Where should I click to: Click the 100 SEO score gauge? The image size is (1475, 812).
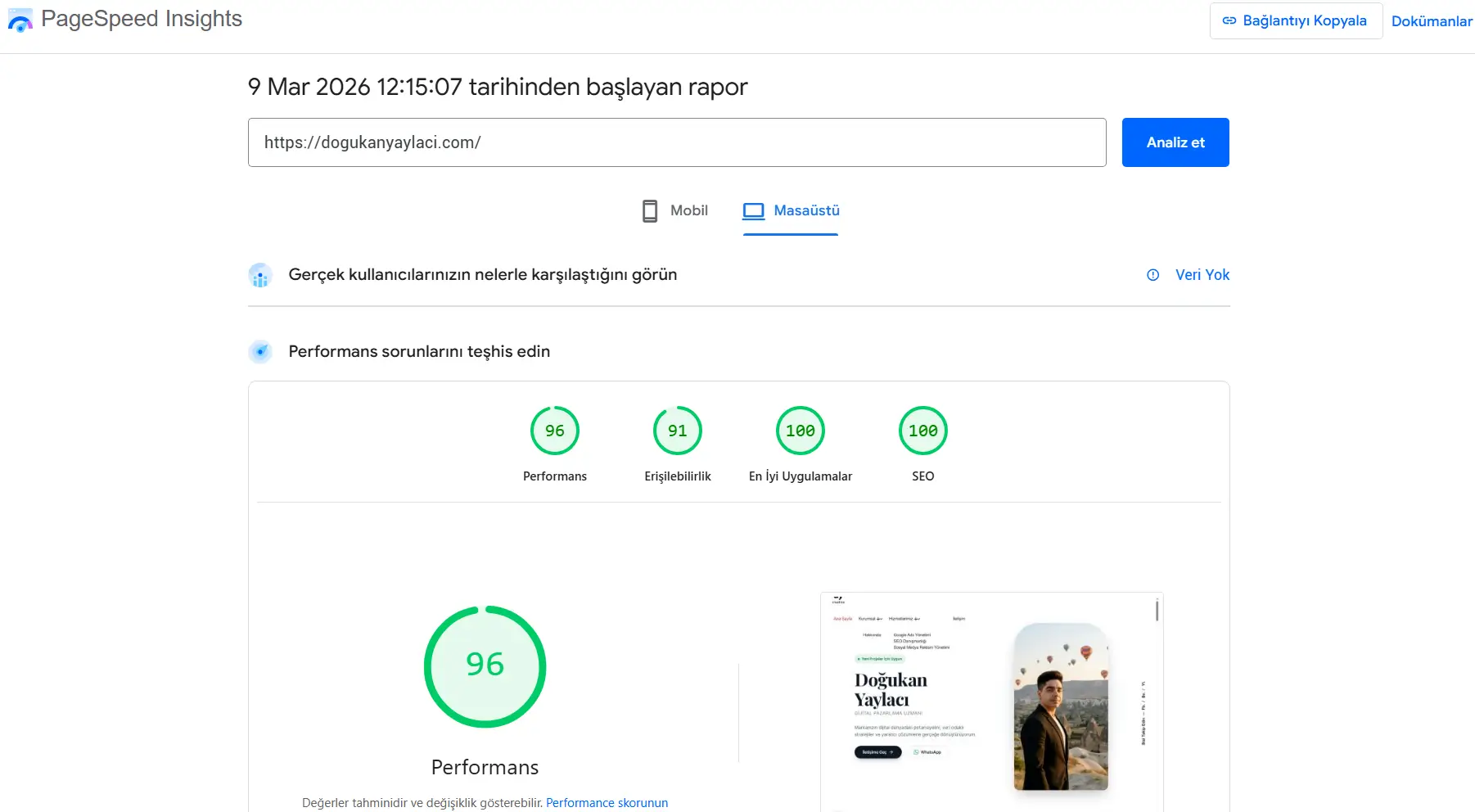pyautogui.click(x=922, y=430)
